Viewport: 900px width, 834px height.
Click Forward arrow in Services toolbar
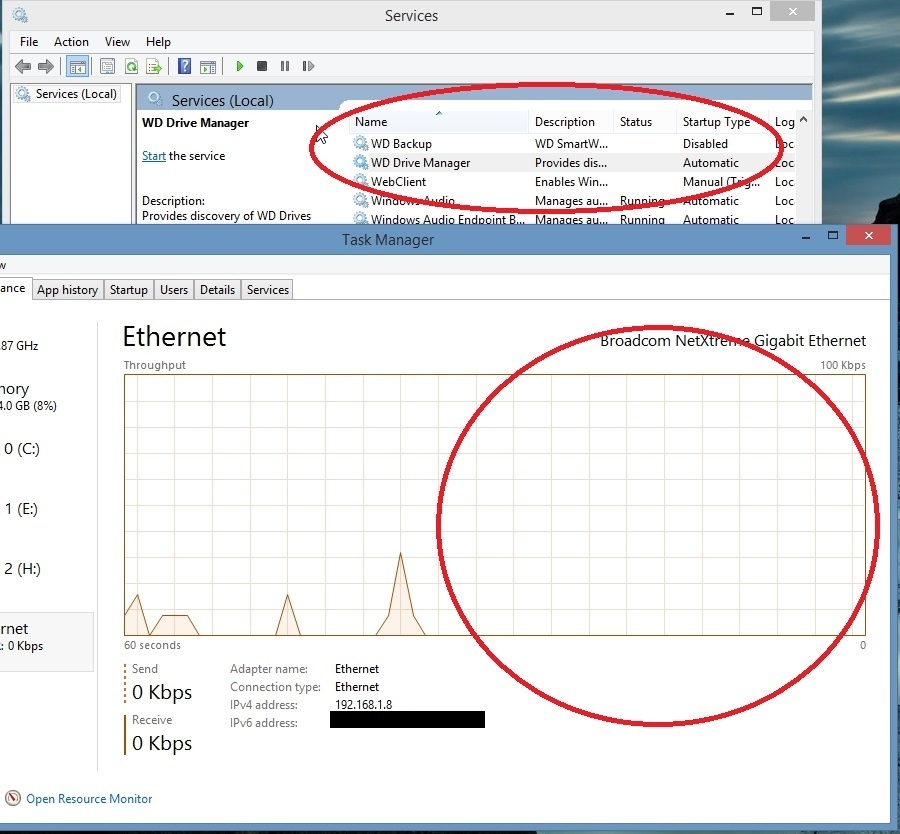(x=46, y=67)
